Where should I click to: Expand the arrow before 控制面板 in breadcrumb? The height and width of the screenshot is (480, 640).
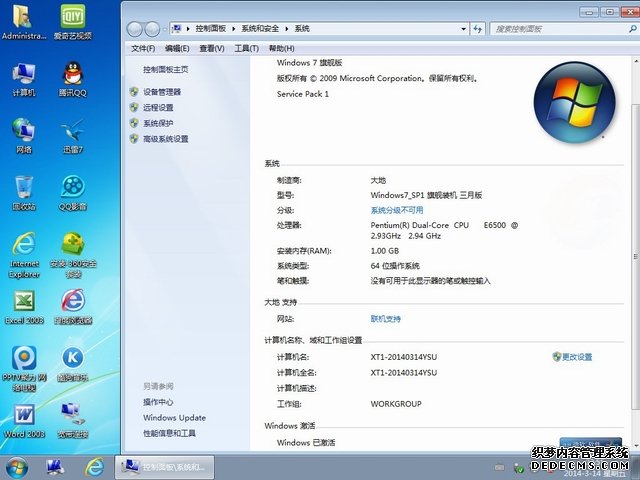pyautogui.click(x=188, y=29)
